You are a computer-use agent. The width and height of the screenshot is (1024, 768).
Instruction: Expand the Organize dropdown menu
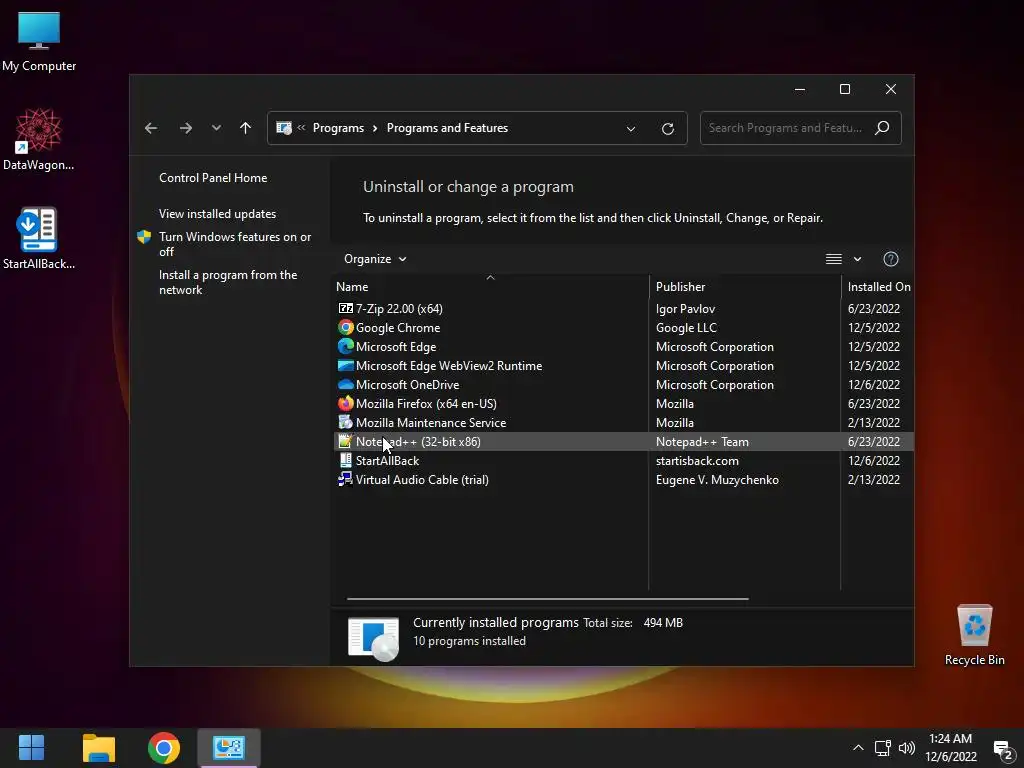[x=375, y=259]
